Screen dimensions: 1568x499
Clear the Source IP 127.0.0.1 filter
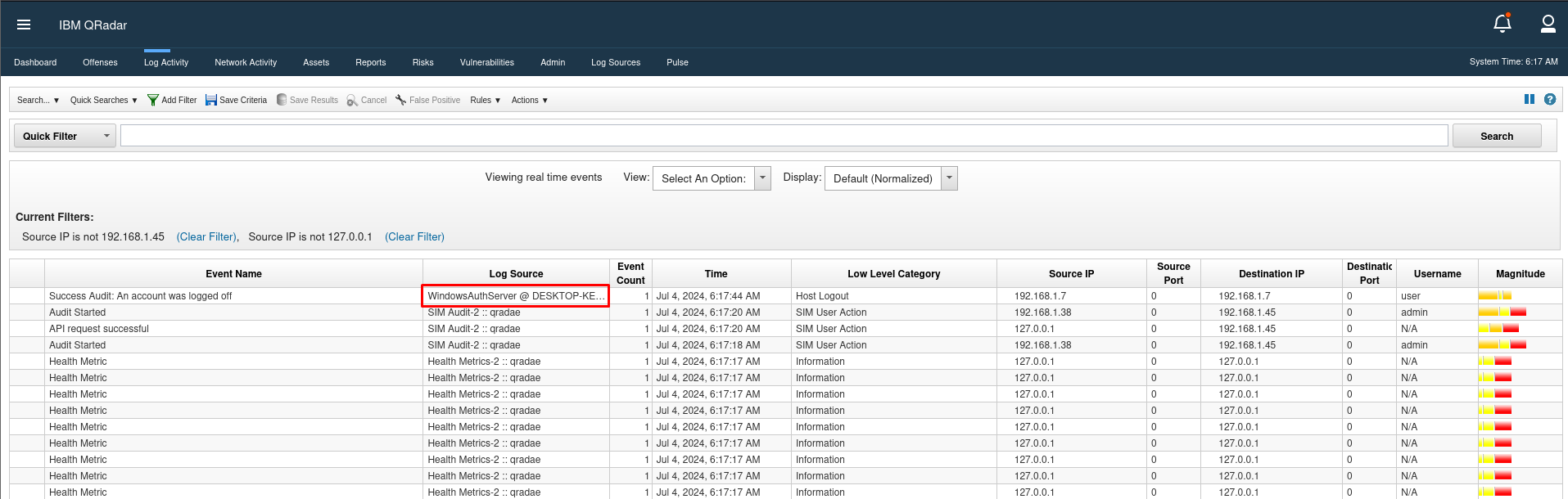click(x=414, y=236)
